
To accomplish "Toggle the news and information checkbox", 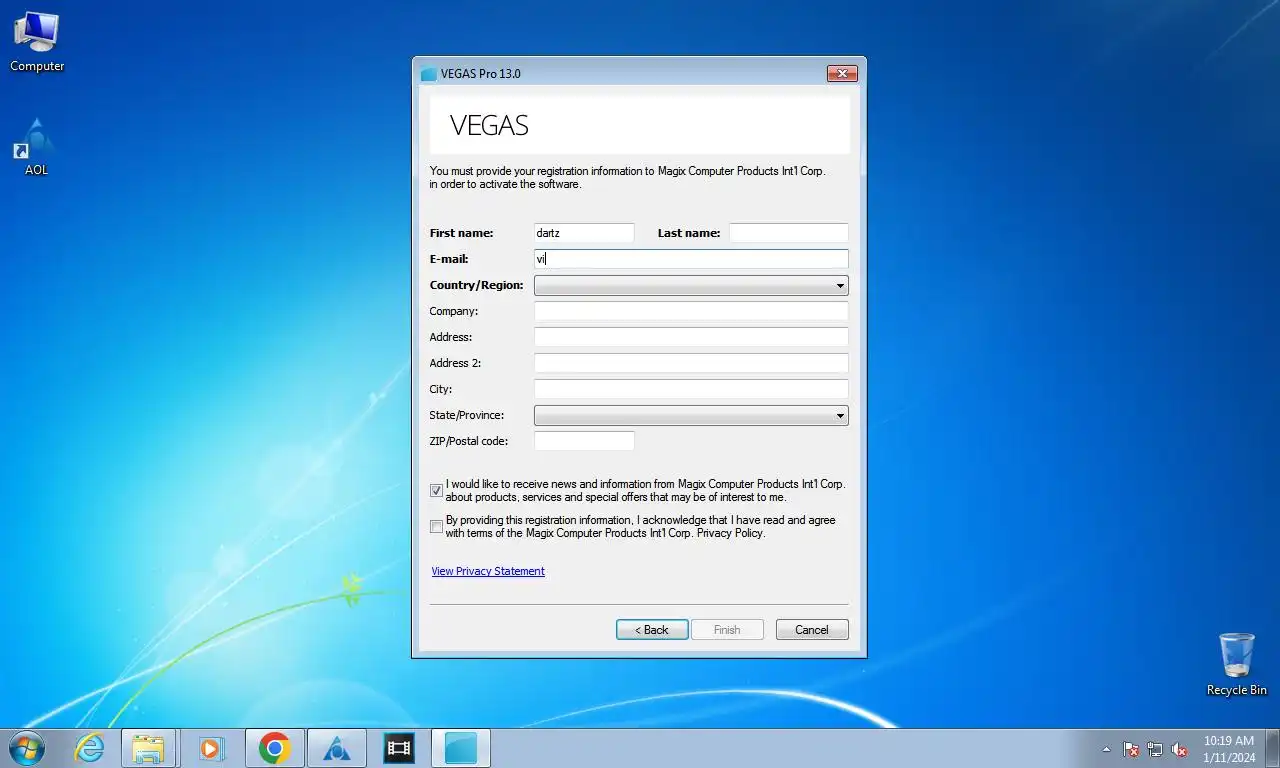I will click(x=436, y=491).
